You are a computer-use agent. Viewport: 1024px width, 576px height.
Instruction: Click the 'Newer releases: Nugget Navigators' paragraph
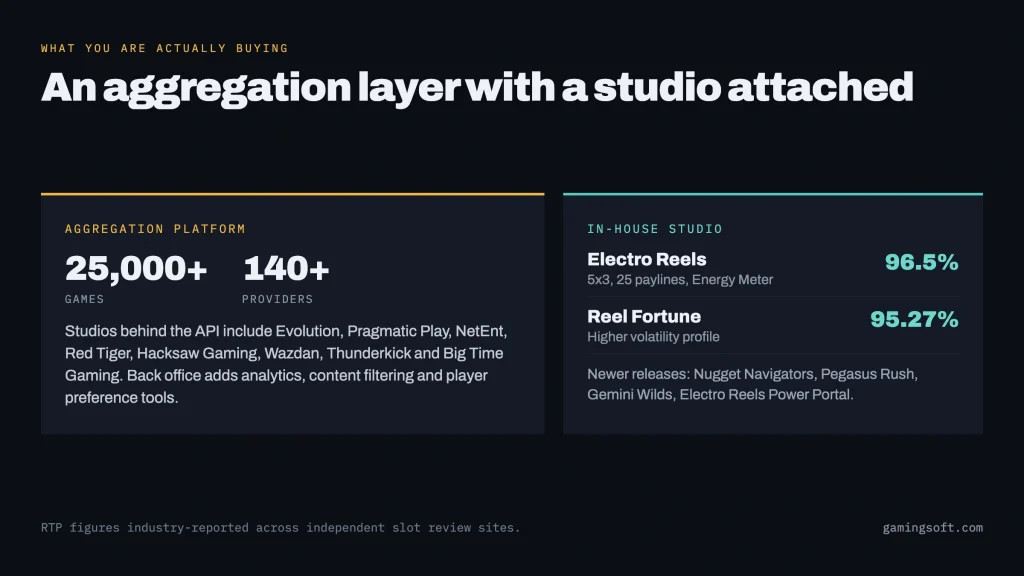pos(752,384)
